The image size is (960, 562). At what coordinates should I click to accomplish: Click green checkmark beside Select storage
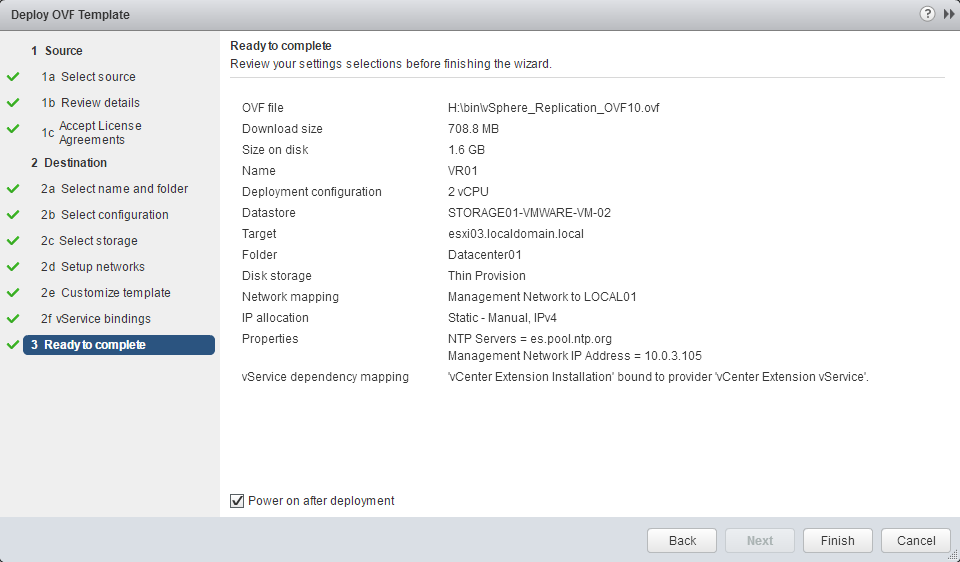pos(13,241)
